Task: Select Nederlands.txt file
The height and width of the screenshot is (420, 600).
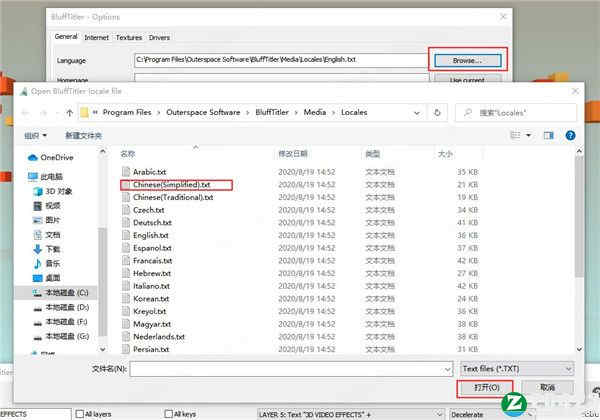Action: [159, 337]
